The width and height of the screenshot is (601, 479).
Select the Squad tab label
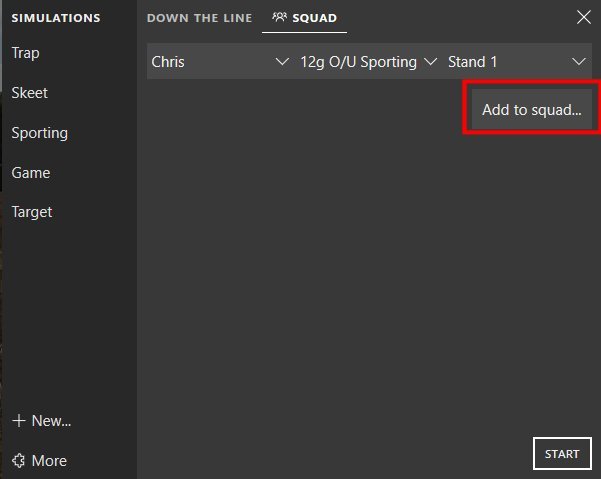click(314, 18)
